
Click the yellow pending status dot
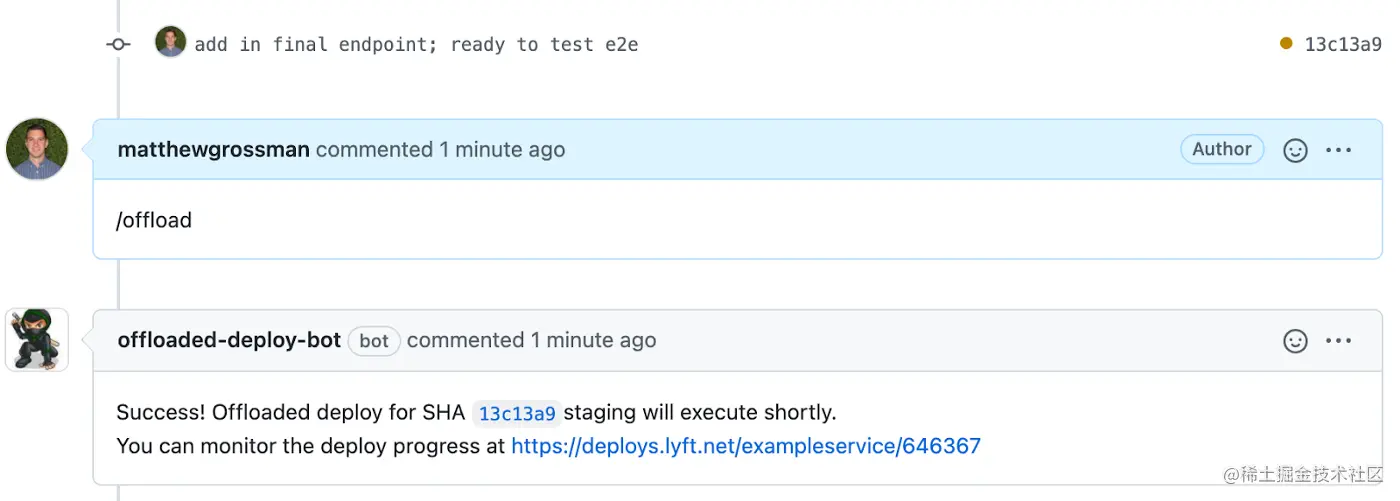point(1286,43)
